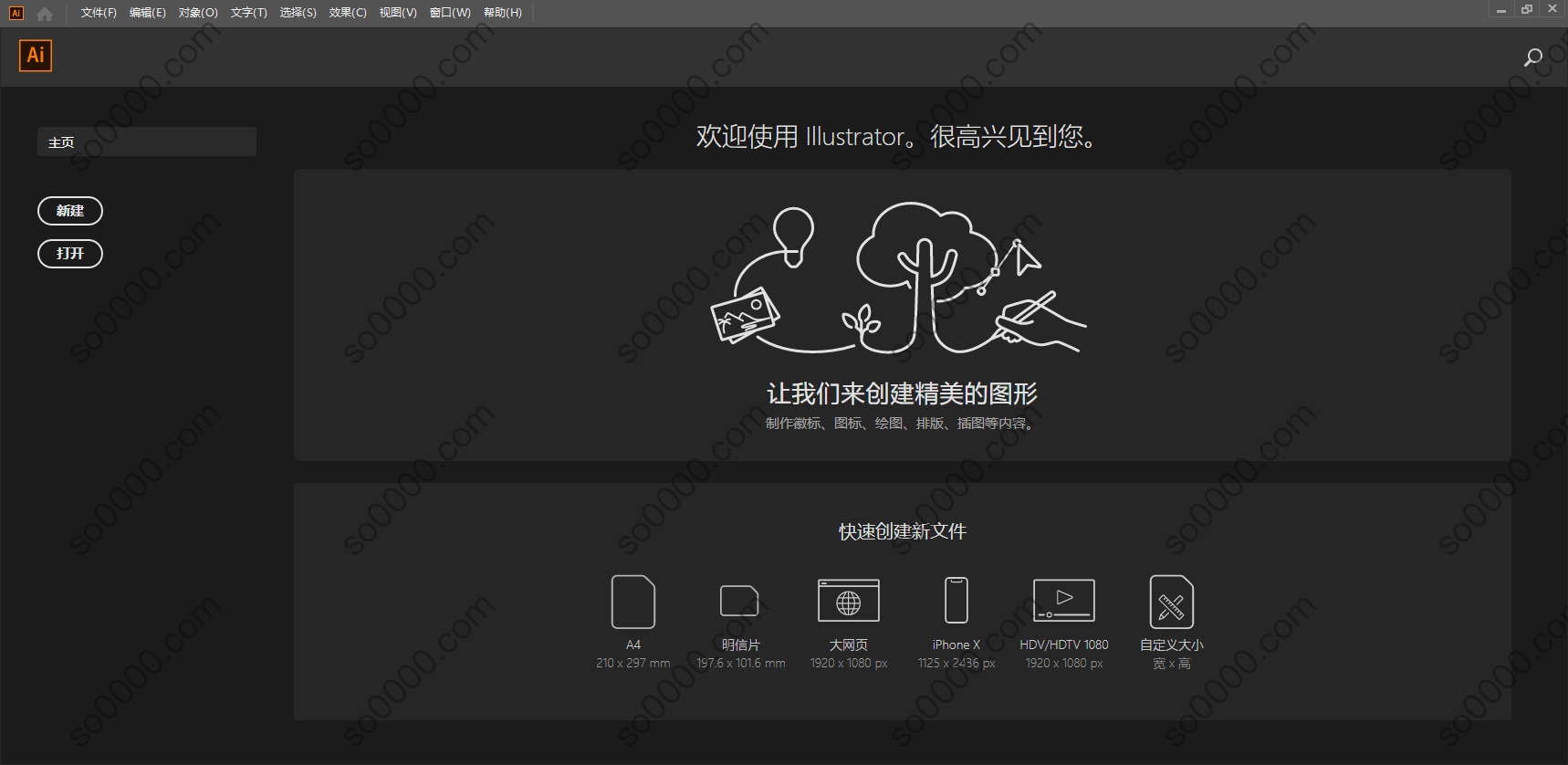This screenshot has width=1568, height=765.
Task: Open the 自定义大小 custom size icon
Action: [x=1172, y=602]
